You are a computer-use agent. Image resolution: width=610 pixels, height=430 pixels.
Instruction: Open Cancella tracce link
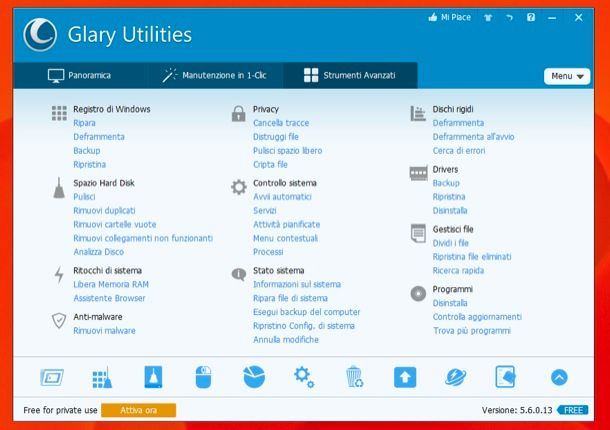point(281,123)
